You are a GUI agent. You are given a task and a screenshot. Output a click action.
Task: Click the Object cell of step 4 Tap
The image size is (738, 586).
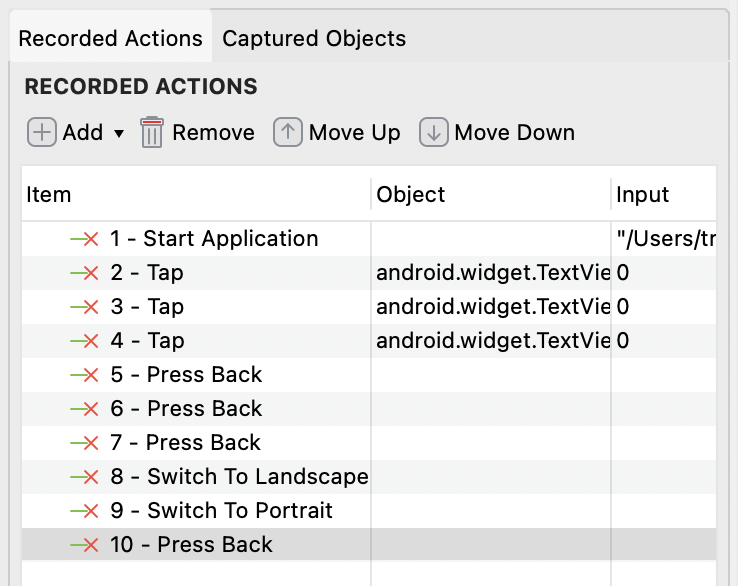pos(492,341)
